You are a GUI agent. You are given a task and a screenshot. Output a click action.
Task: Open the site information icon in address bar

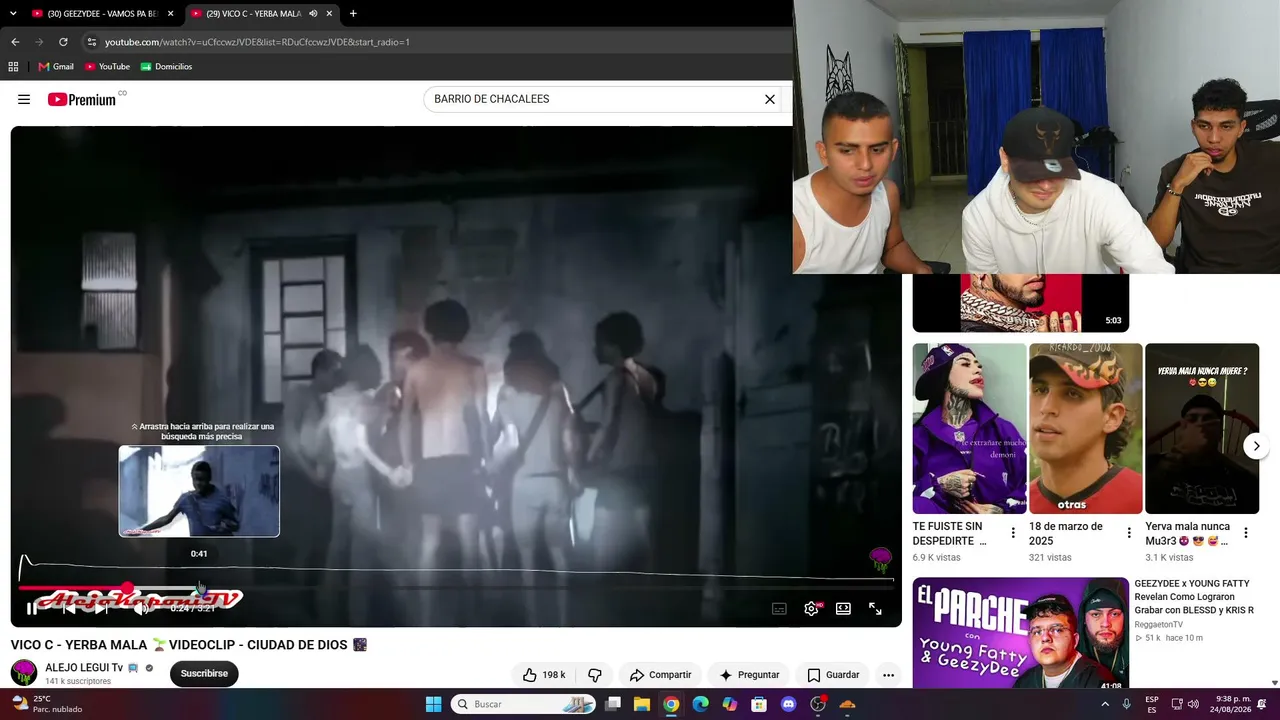[91, 42]
